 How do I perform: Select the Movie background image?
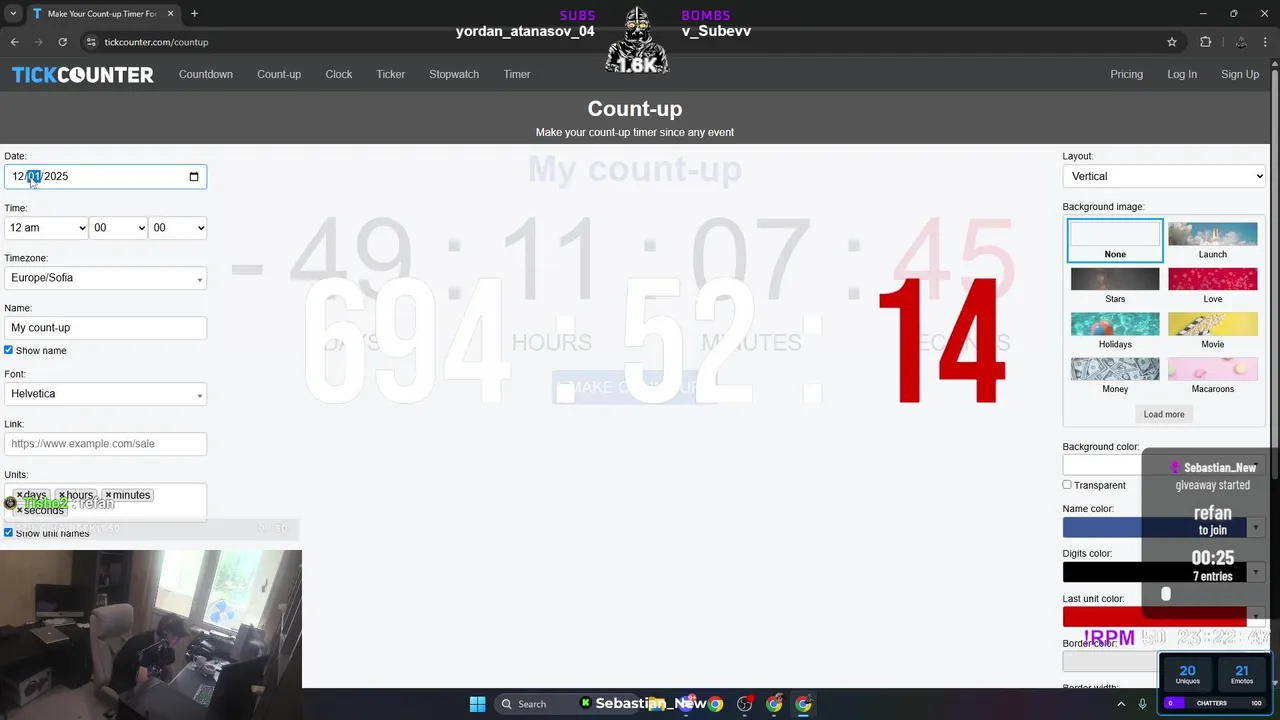(1213, 330)
